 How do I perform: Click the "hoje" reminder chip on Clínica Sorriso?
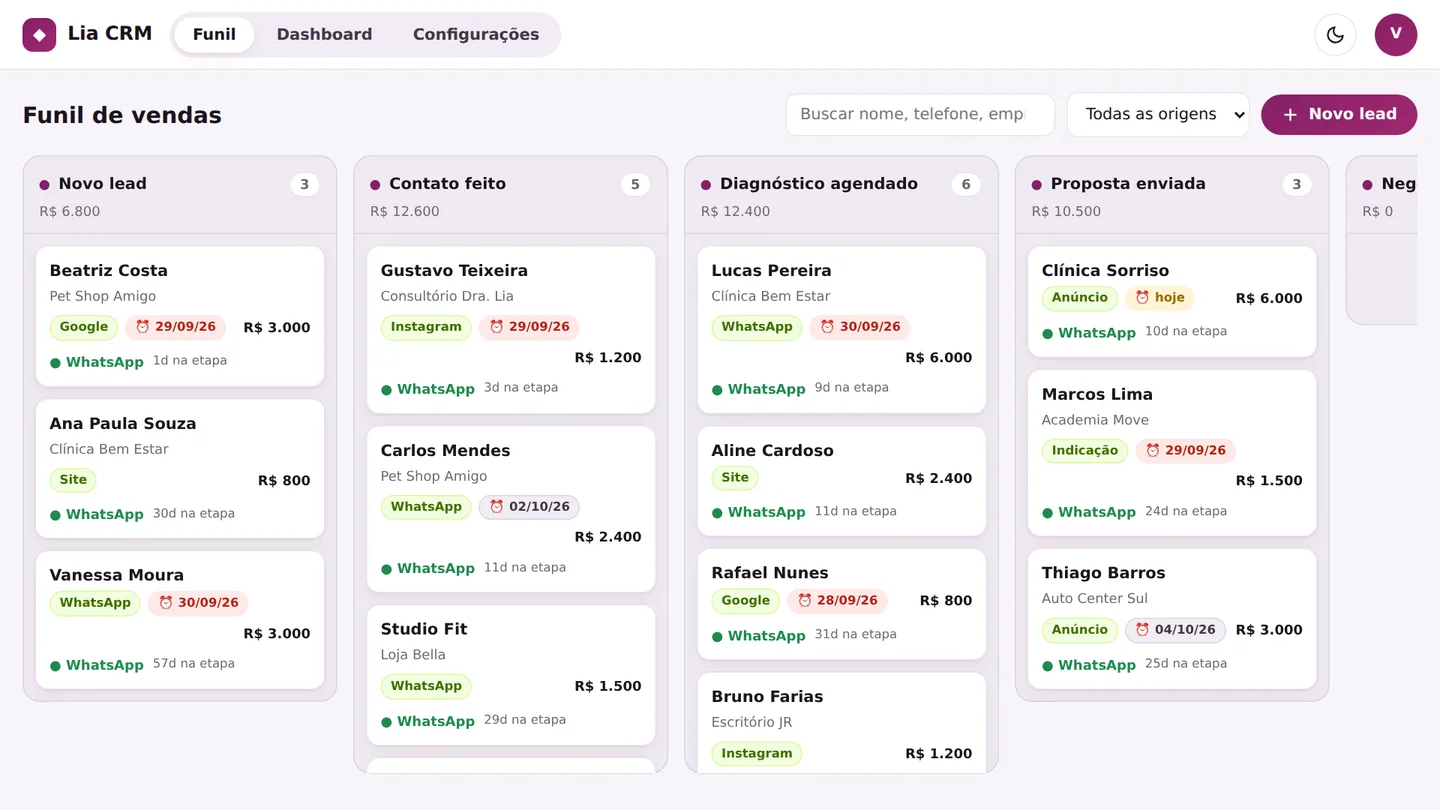(1160, 298)
